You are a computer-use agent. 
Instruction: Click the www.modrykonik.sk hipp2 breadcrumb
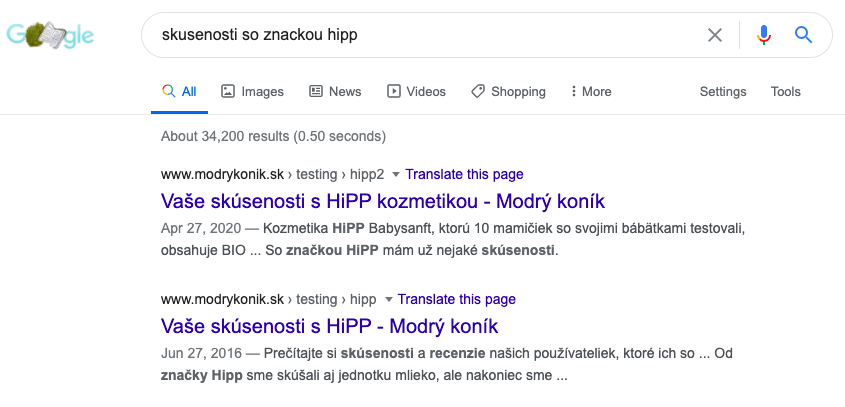click(x=272, y=175)
